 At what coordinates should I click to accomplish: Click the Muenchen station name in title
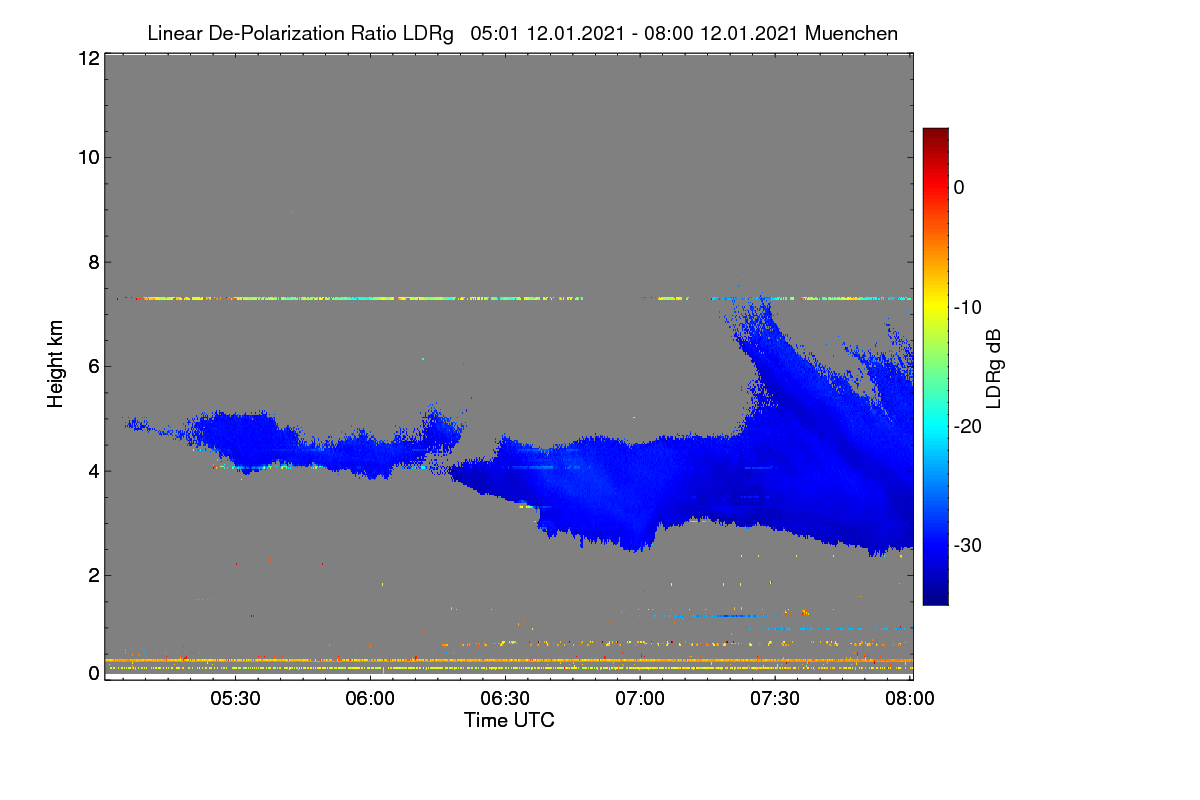point(851,33)
